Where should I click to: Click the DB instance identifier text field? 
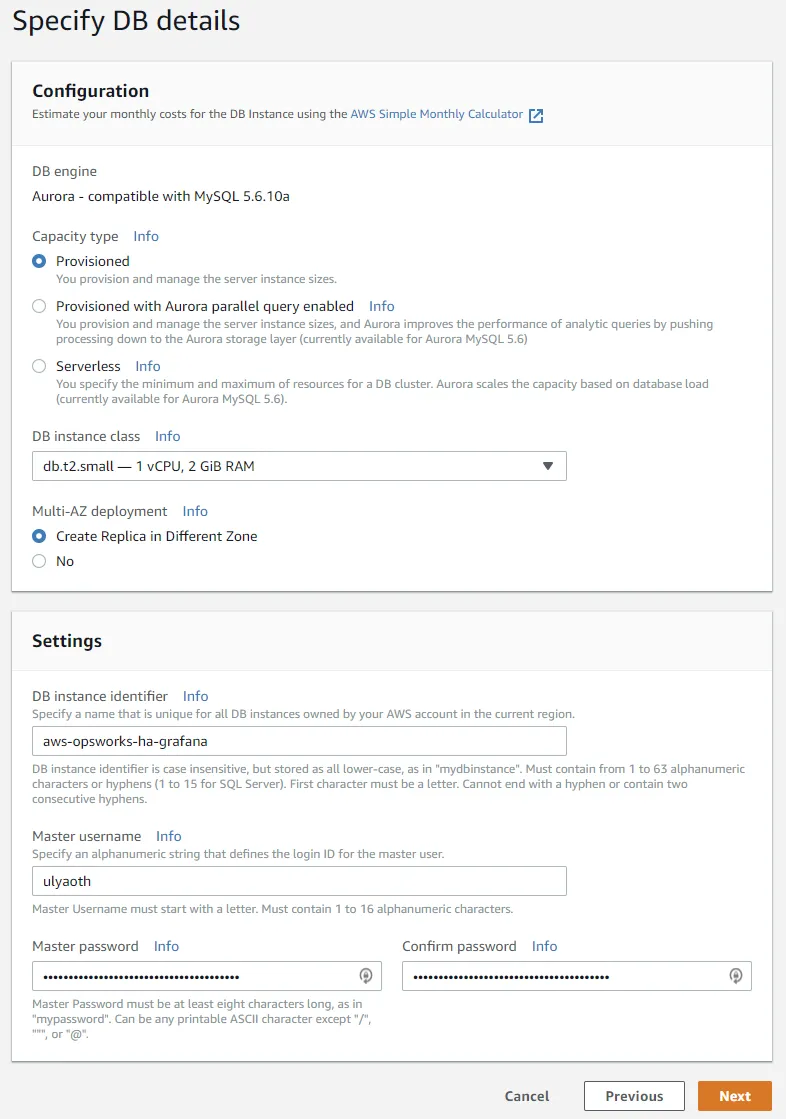[299, 741]
